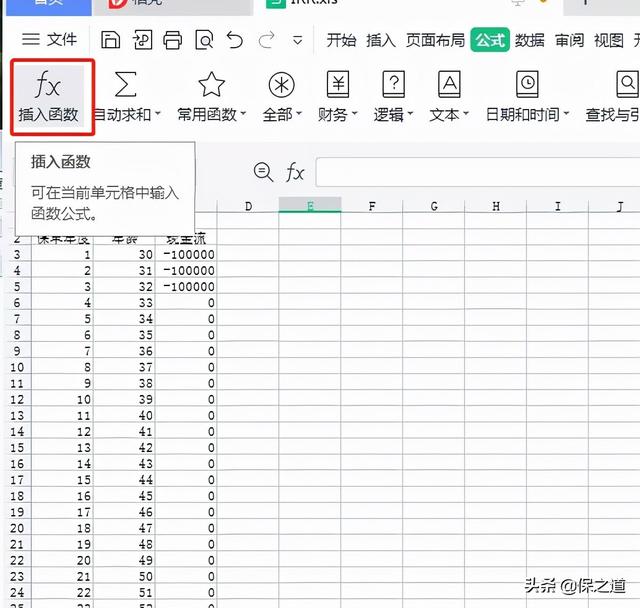Image resolution: width=640 pixels, height=608 pixels.
Task: Click the Undo arrow icon
Action: pos(235,40)
